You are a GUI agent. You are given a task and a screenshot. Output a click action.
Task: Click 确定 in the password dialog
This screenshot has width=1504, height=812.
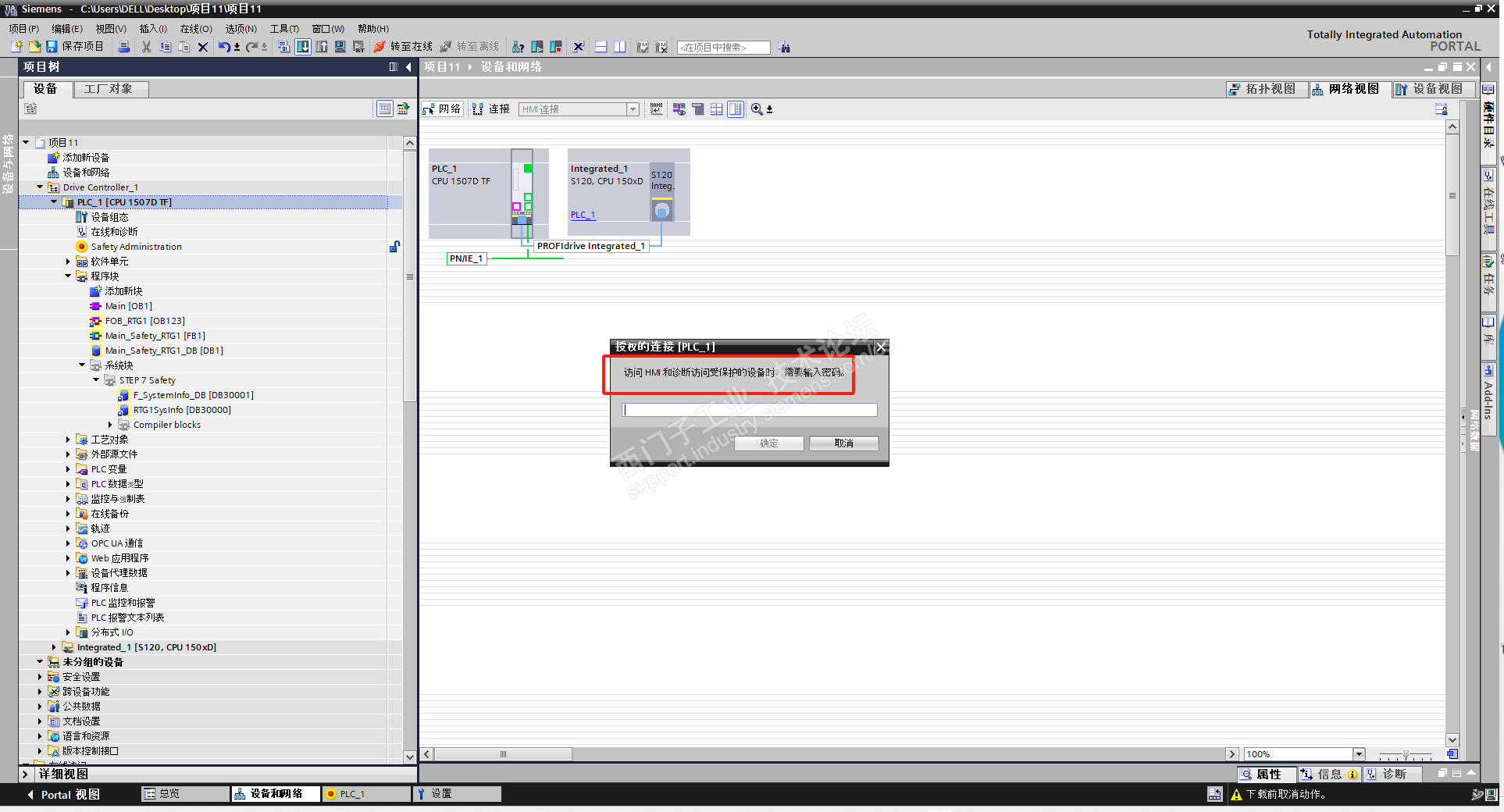pyautogui.click(x=769, y=443)
